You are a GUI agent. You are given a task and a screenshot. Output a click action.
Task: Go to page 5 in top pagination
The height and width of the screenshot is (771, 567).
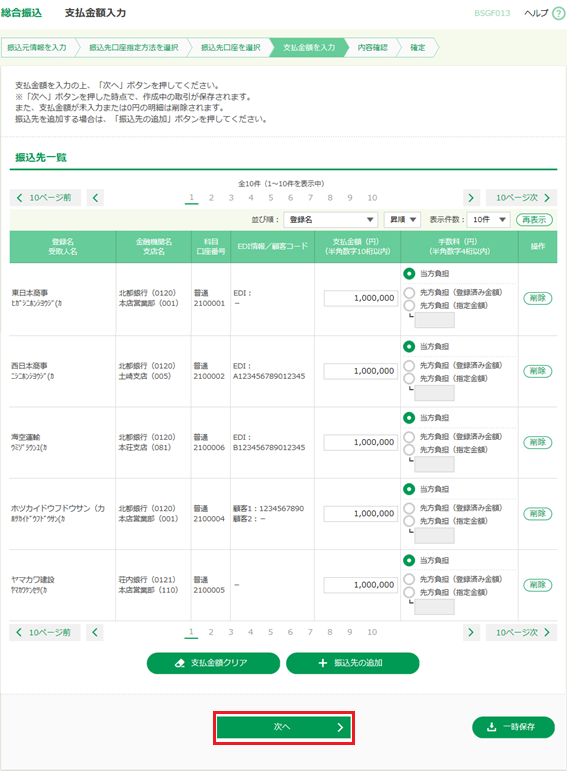[x=270, y=198]
